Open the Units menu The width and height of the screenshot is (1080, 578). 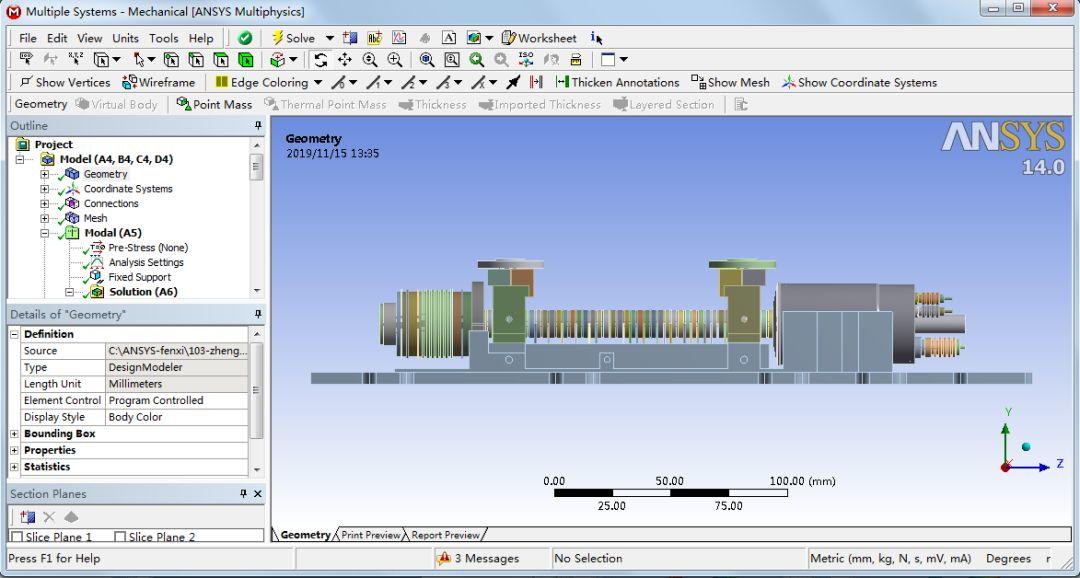[x=125, y=38]
